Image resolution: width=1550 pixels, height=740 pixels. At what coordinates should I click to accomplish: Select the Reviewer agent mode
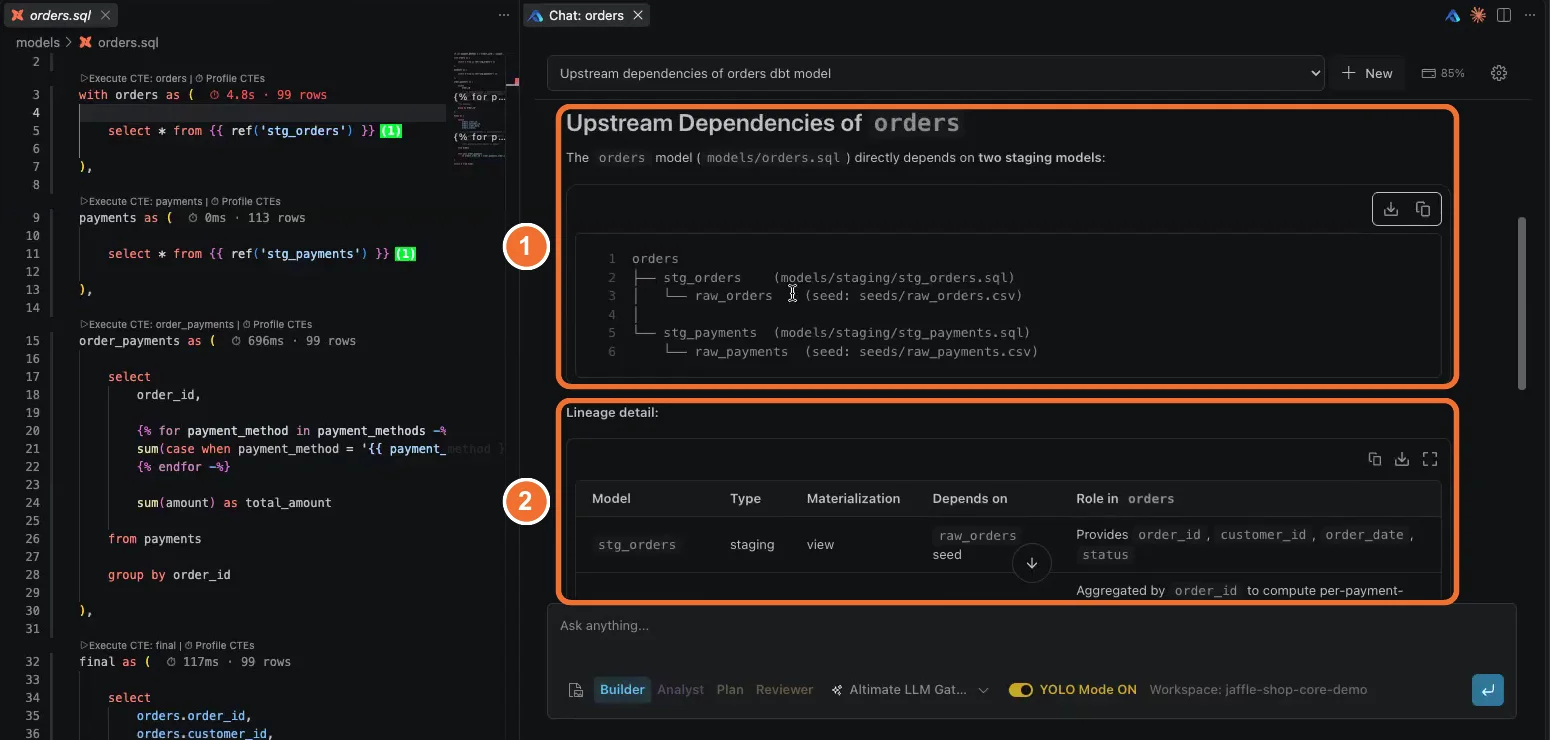[784, 690]
